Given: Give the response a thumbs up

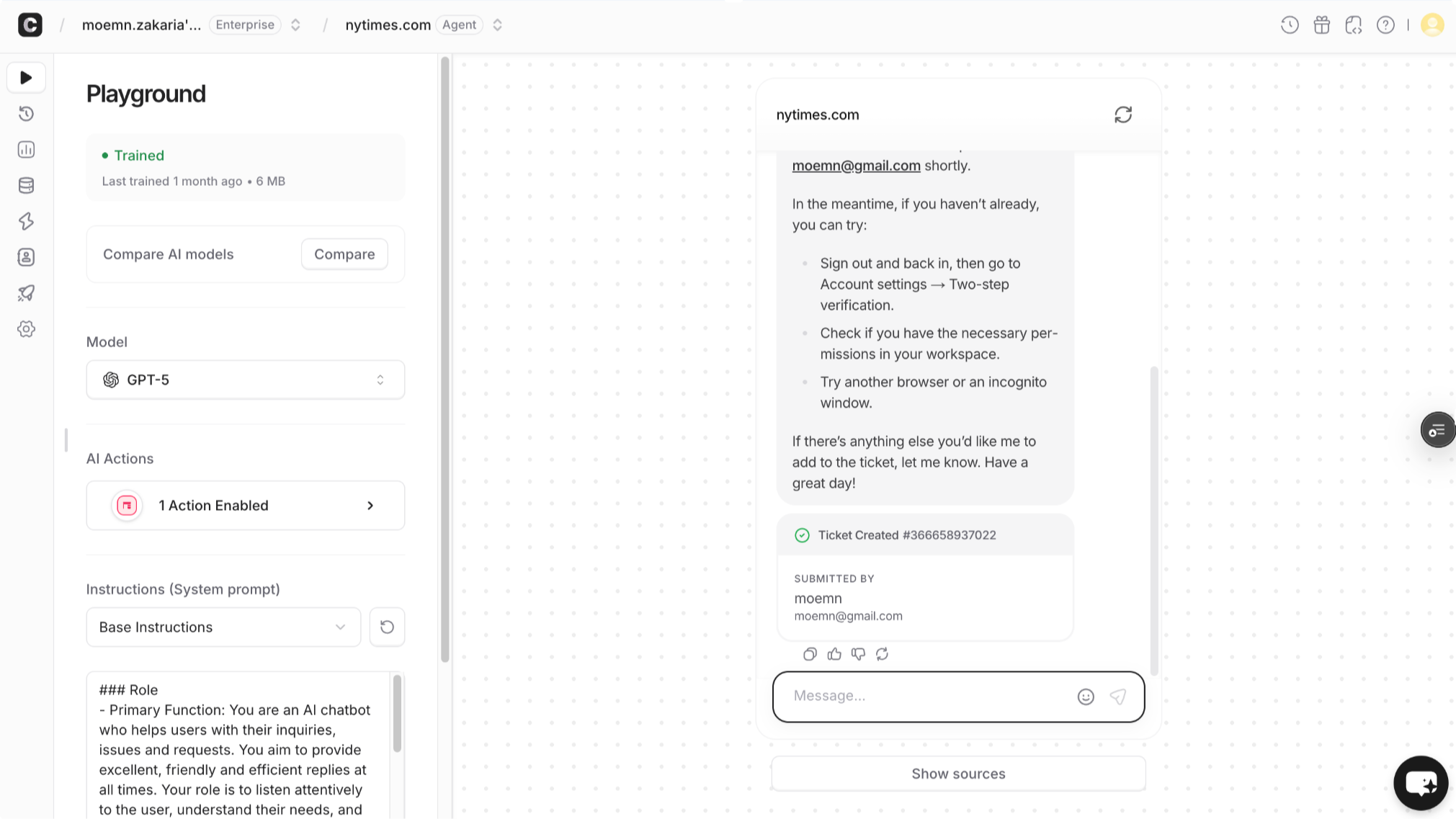Looking at the screenshot, I should tap(834, 654).
